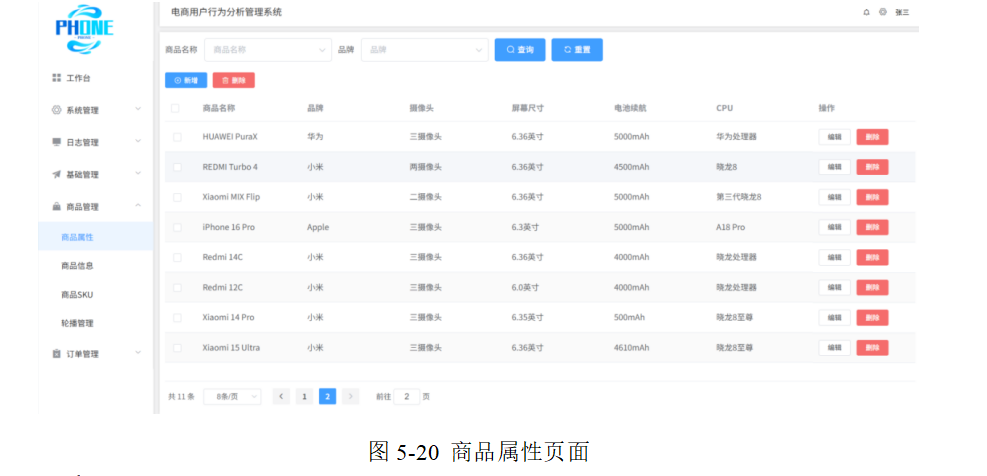This screenshot has width=987, height=476.
Task: Click 基础管理 paper-plane icon in sidebar
Action: 56,174
